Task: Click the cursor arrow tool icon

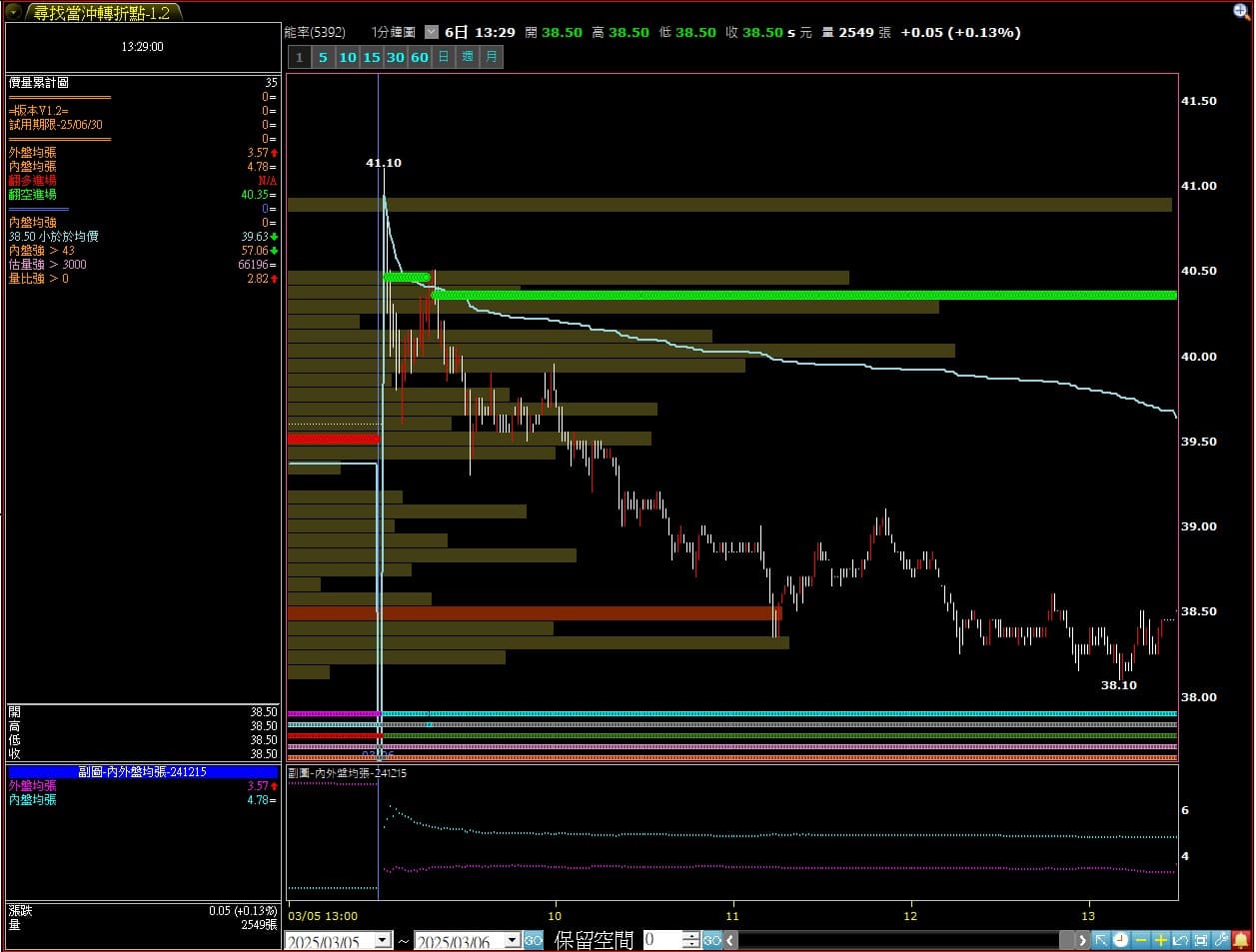Action: pos(1100,940)
